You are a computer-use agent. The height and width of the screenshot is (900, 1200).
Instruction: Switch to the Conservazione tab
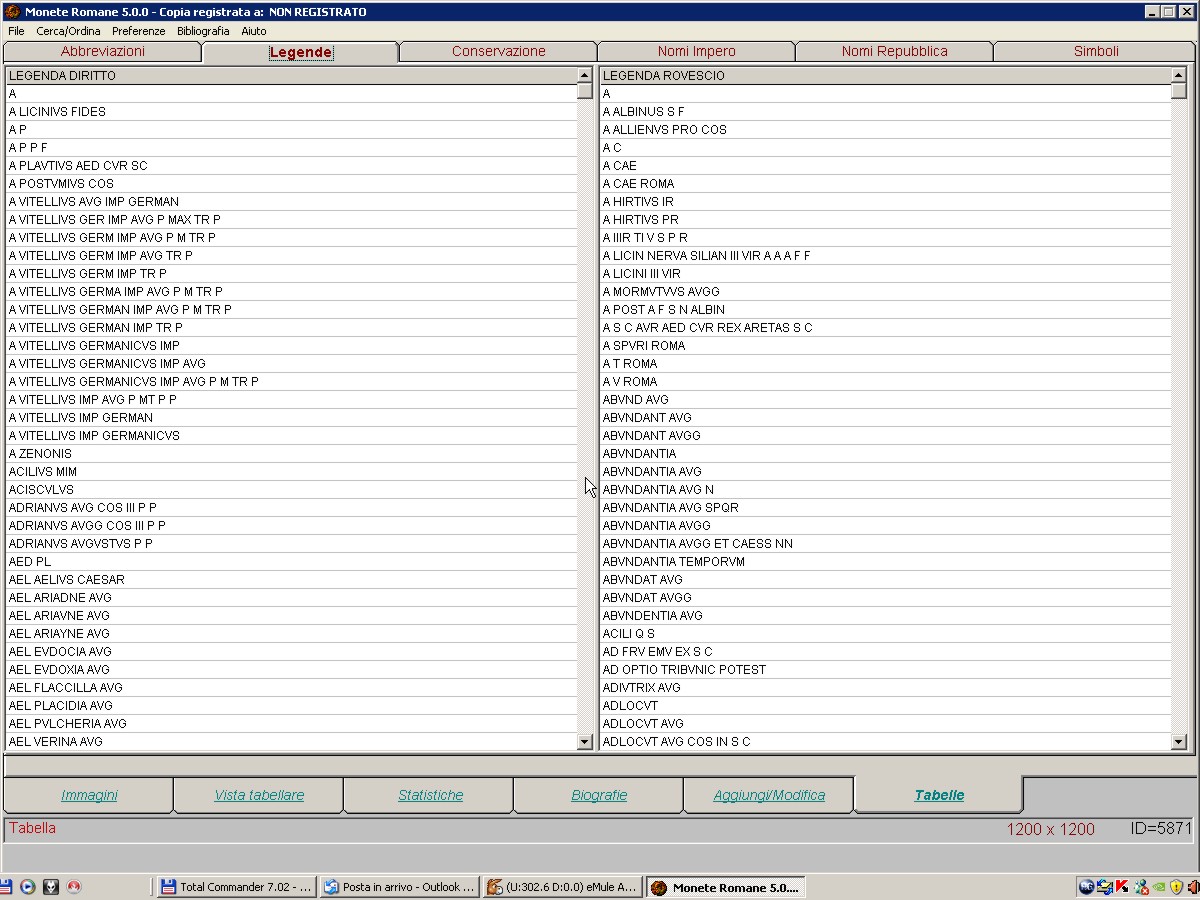(498, 51)
